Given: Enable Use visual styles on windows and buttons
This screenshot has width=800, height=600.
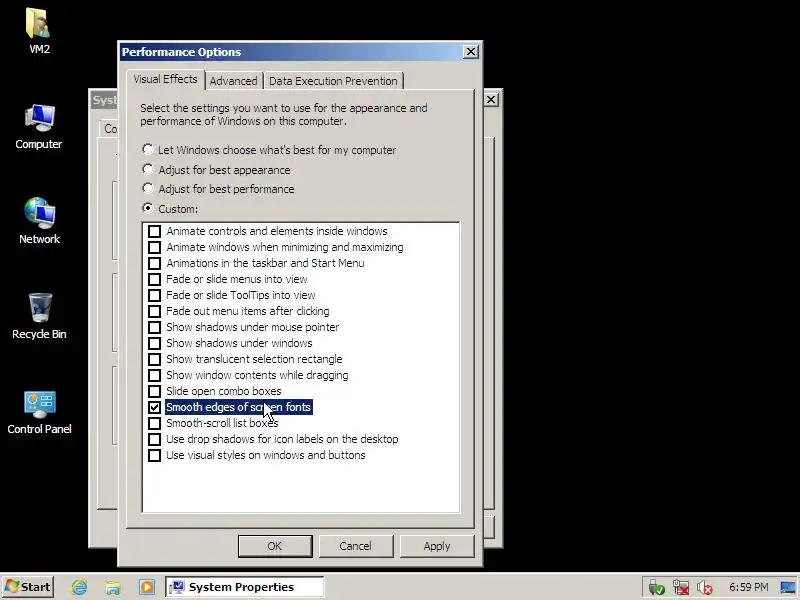Looking at the screenshot, I should [x=155, y=455].
